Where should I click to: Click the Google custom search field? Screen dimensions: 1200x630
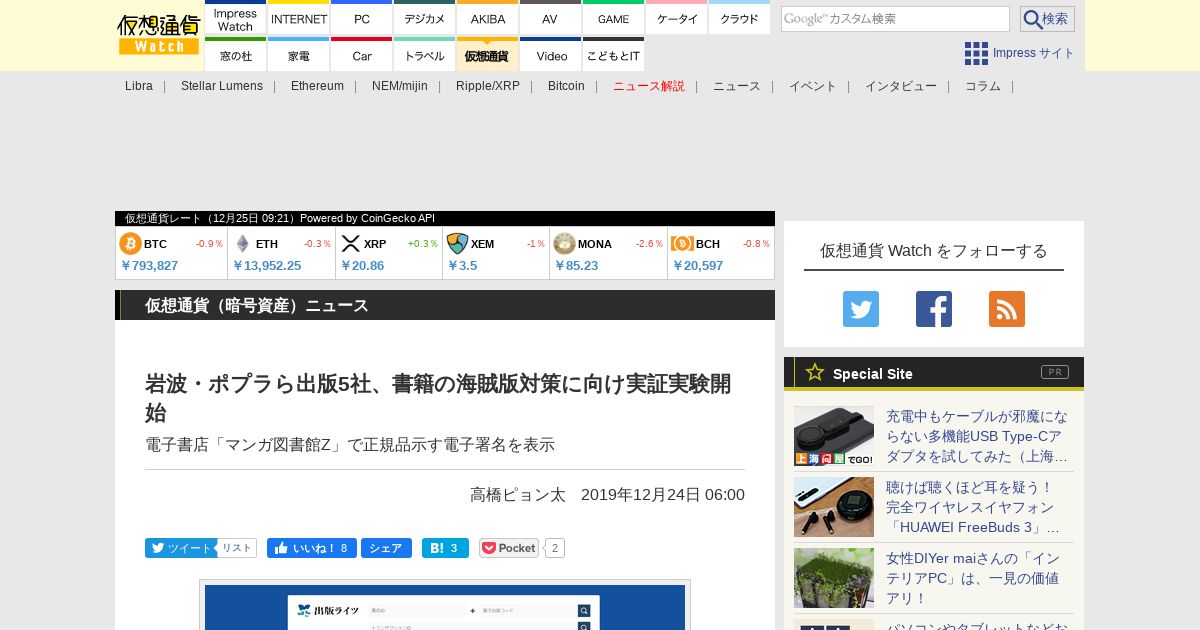895,19
